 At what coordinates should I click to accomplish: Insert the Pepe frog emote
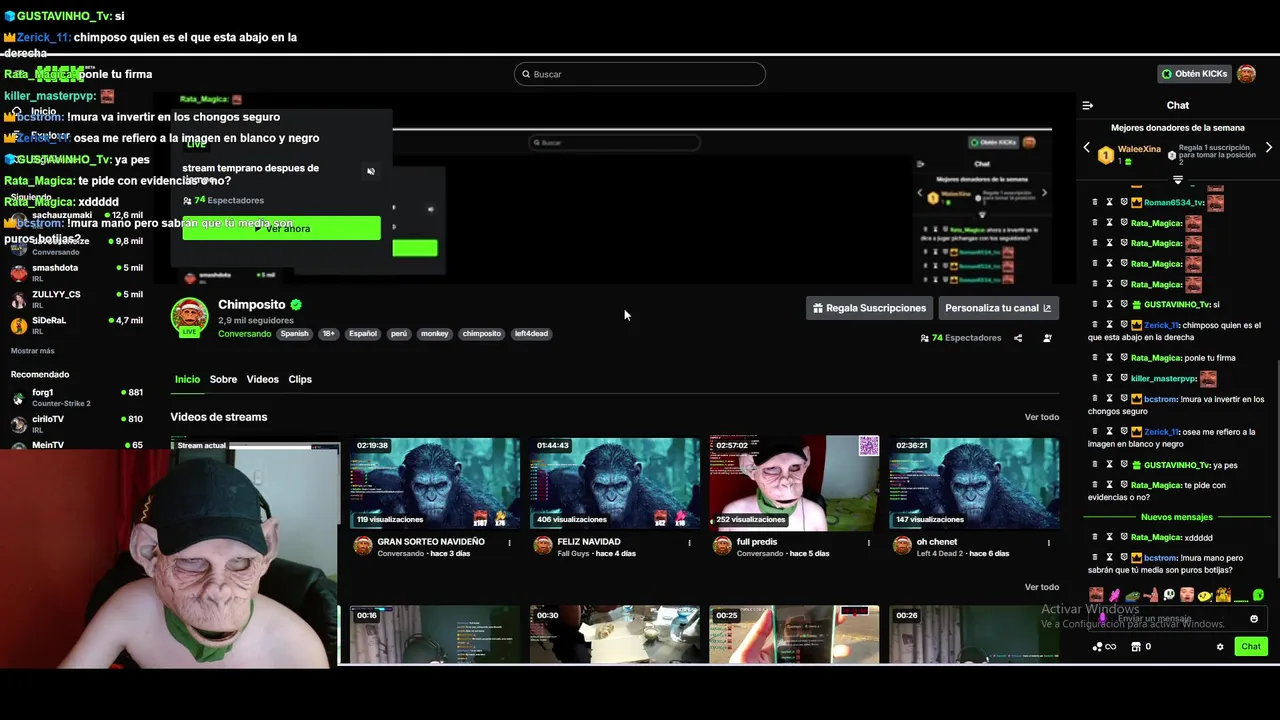1132,595
